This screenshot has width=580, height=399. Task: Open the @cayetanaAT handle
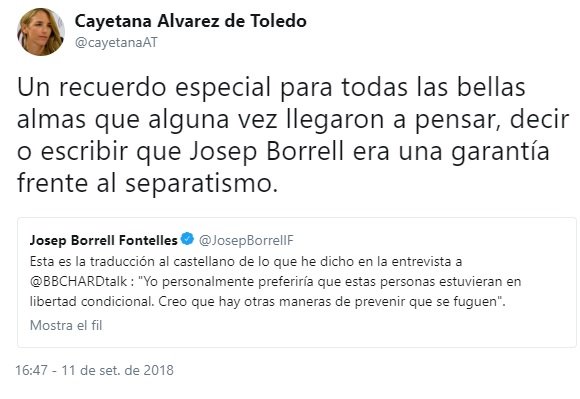(x=116, y=43)
